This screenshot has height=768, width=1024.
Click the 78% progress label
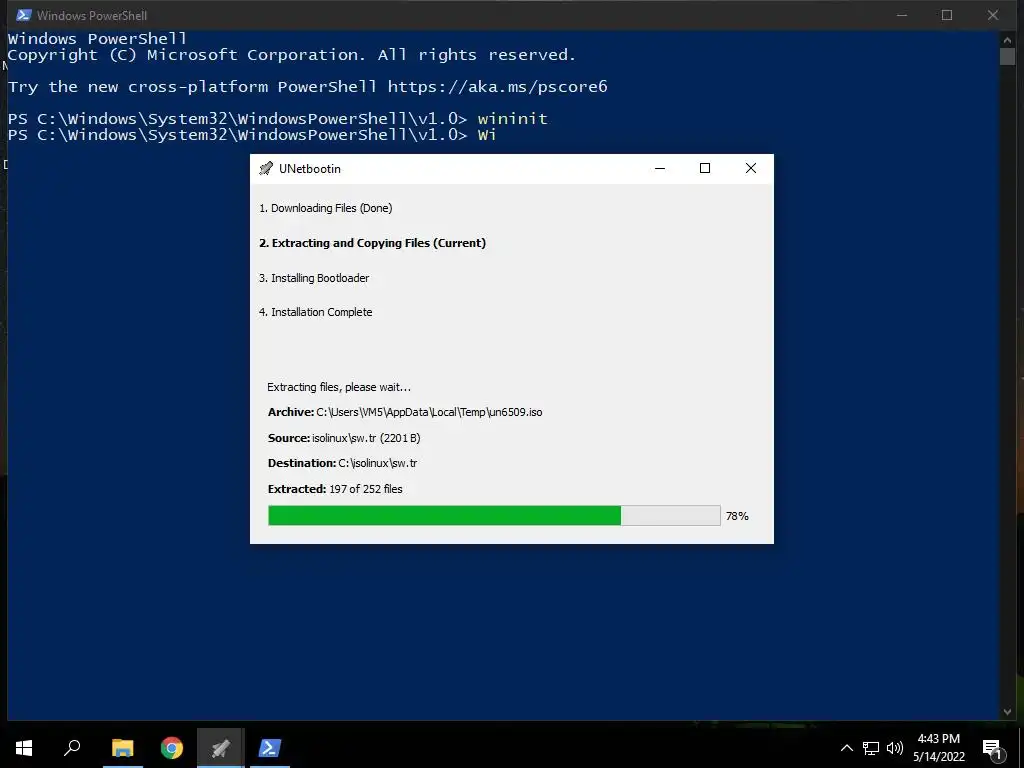(737, 516)
